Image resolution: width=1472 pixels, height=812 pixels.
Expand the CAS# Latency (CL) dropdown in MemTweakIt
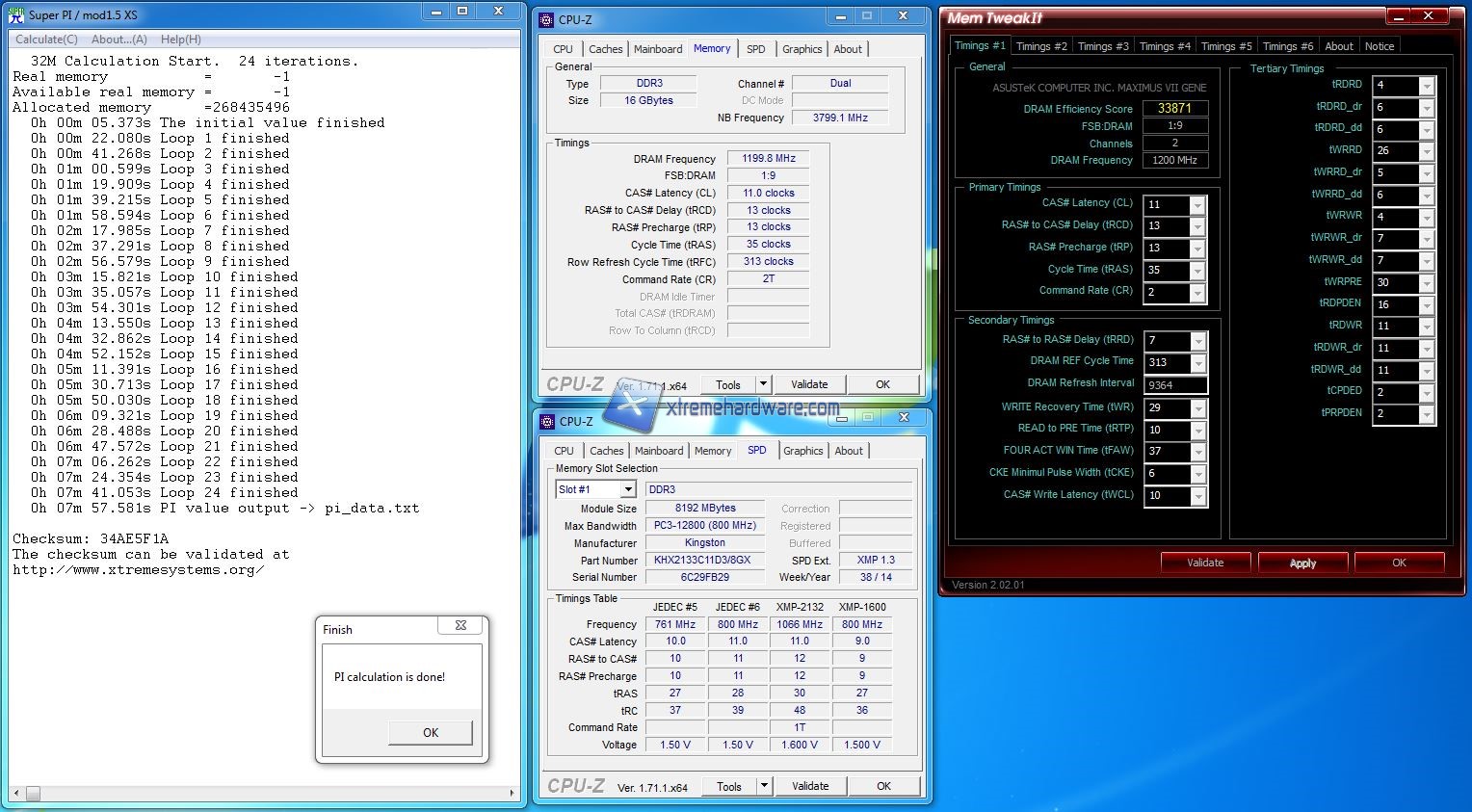(1197, 205)
